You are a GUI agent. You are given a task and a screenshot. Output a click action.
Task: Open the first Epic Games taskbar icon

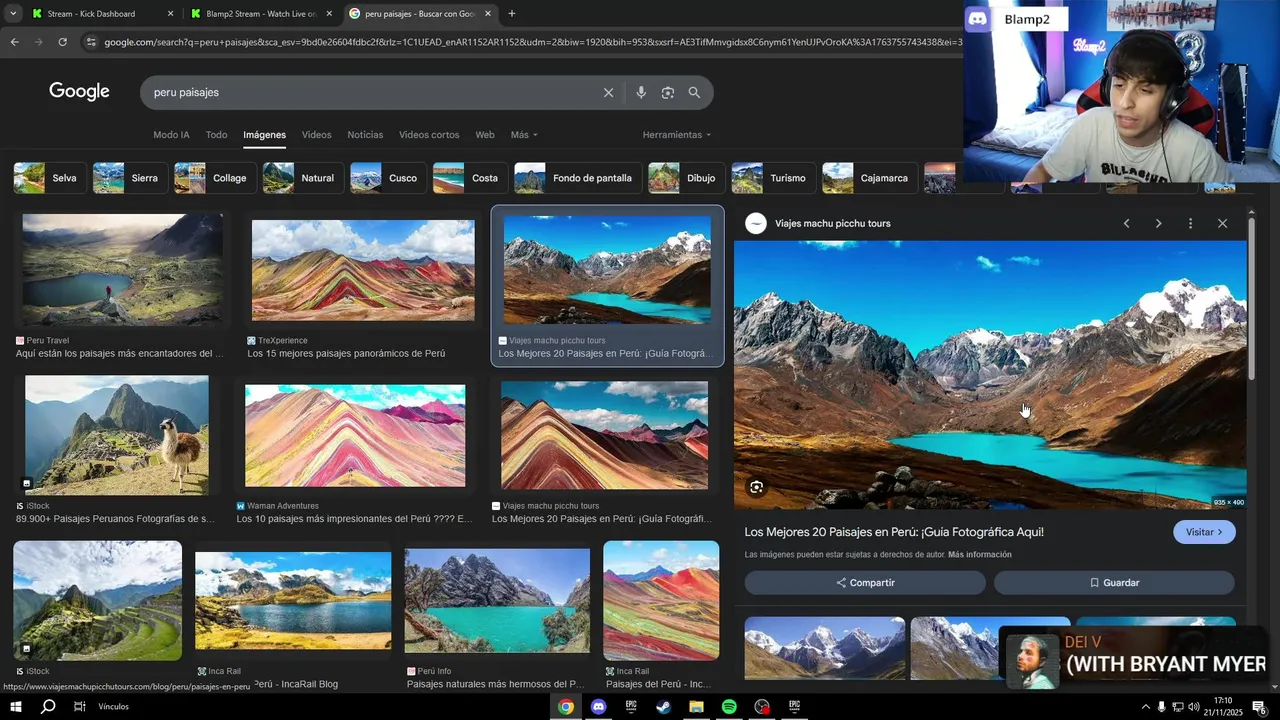pyautogui.click(x=631, y=706)
